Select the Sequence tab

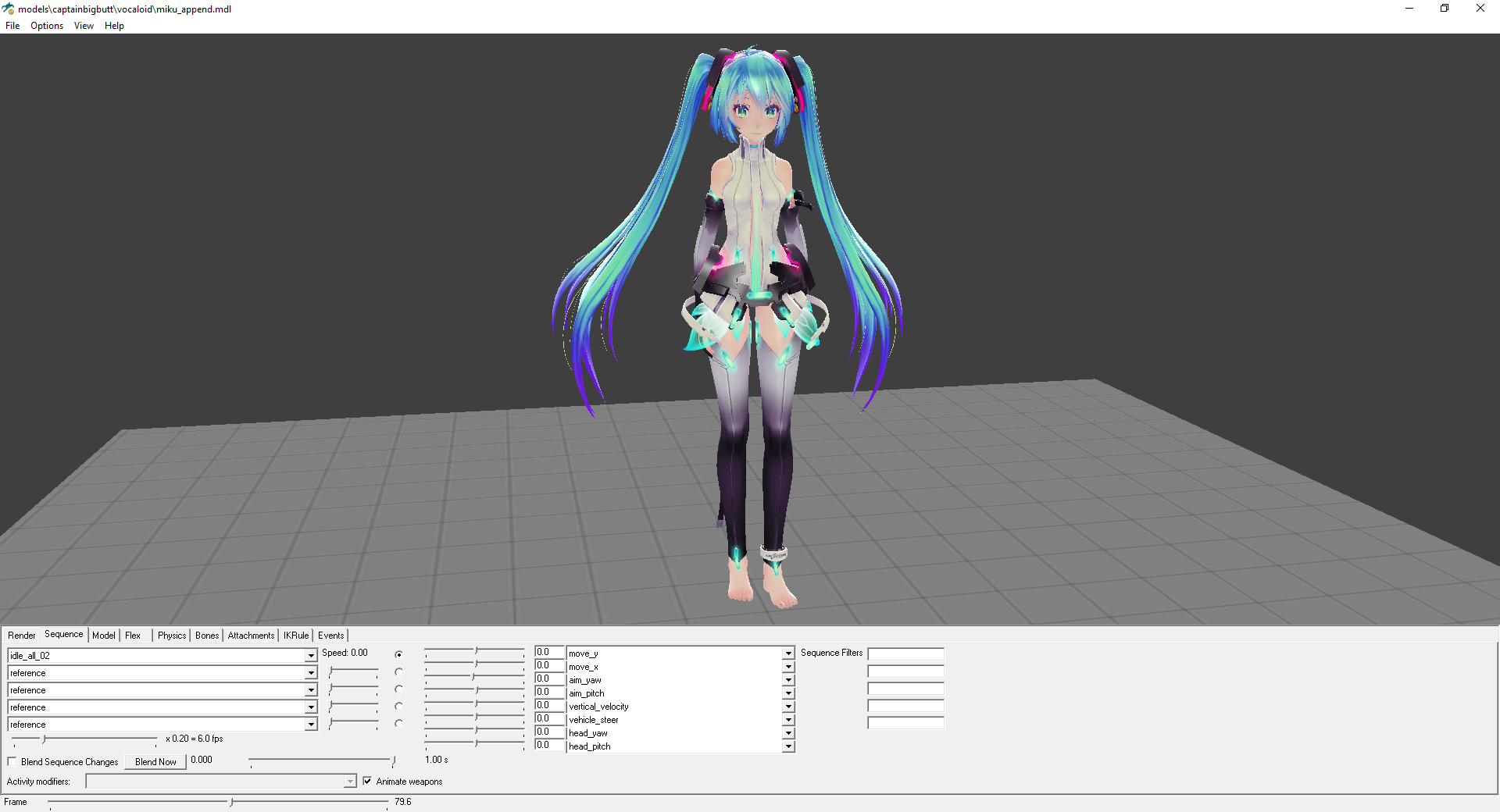click(63, 635)
